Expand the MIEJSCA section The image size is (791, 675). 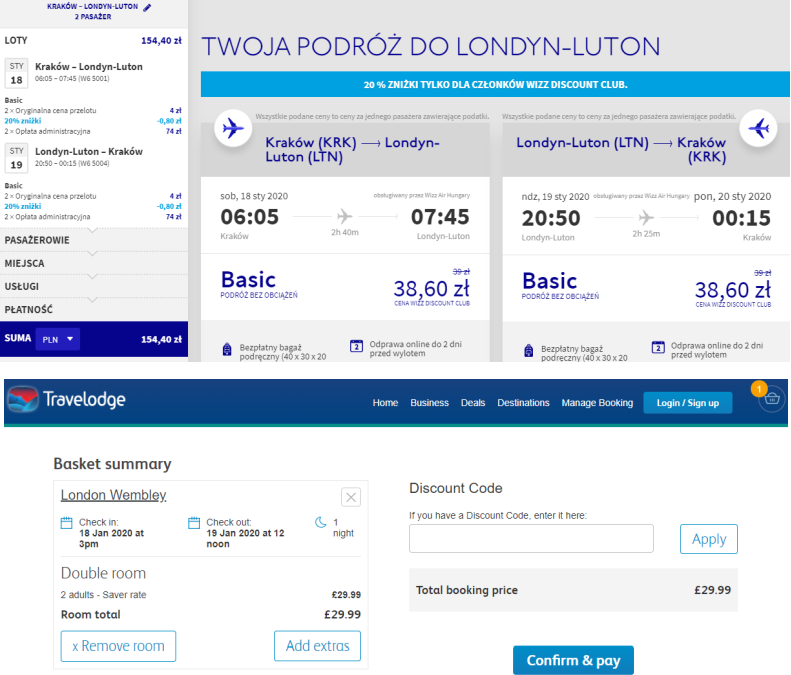94,263
